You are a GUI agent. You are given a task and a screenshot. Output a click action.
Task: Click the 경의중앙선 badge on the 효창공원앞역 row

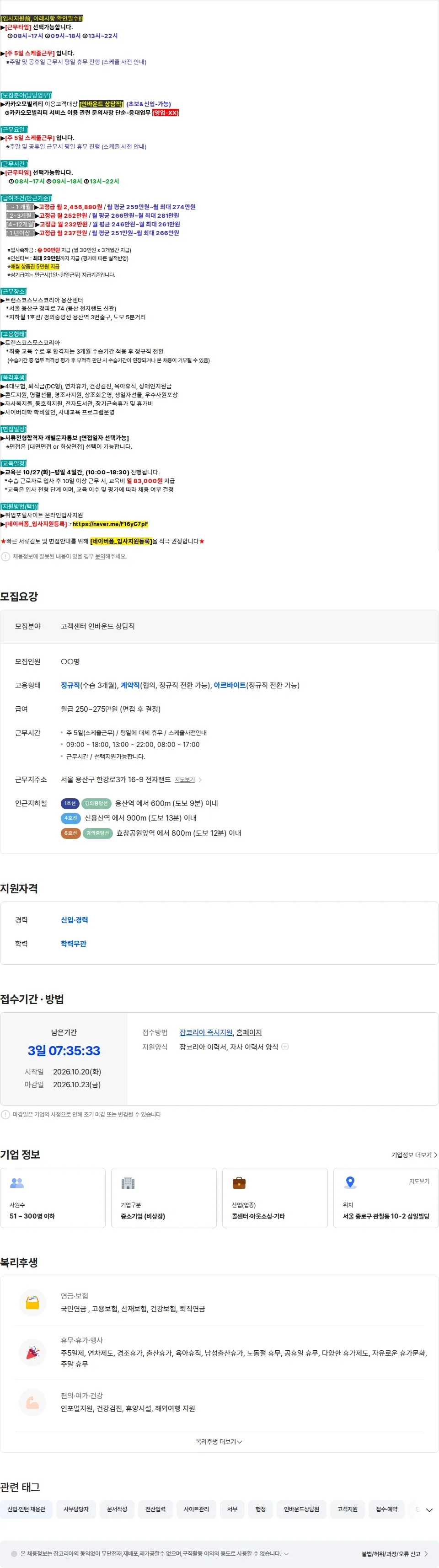pyautogui.click(x=97, y=833)
